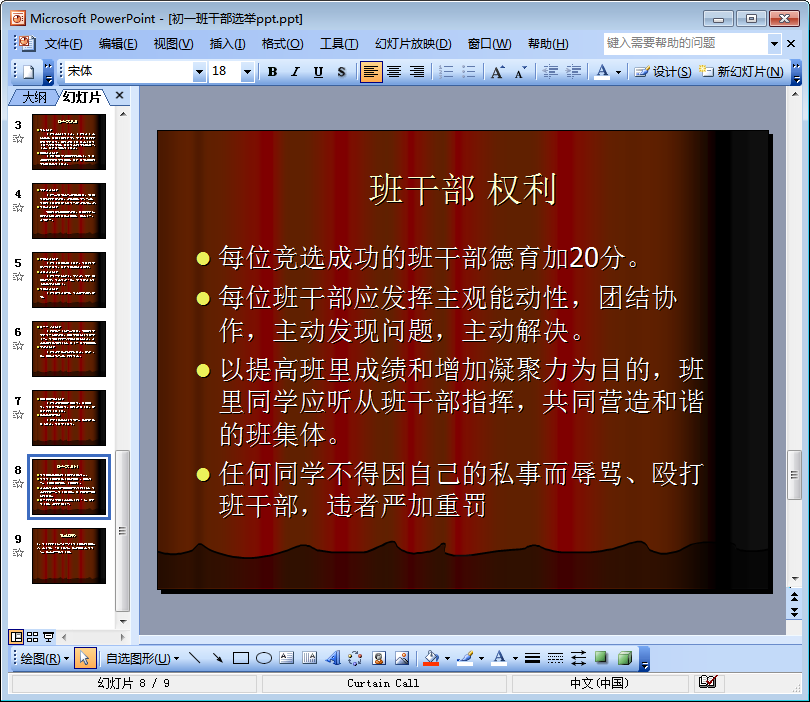The width and height of the screenshot is (810, 702).
Task: Select the Line drawing tool
Action: tap(195, 658)
